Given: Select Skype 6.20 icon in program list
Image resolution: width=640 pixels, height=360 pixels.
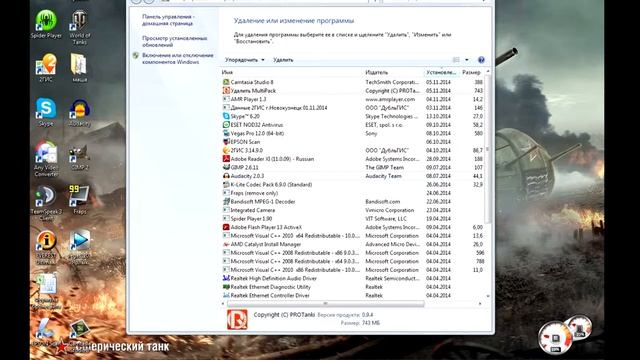Looking at the screenshot, I should 226,116.
